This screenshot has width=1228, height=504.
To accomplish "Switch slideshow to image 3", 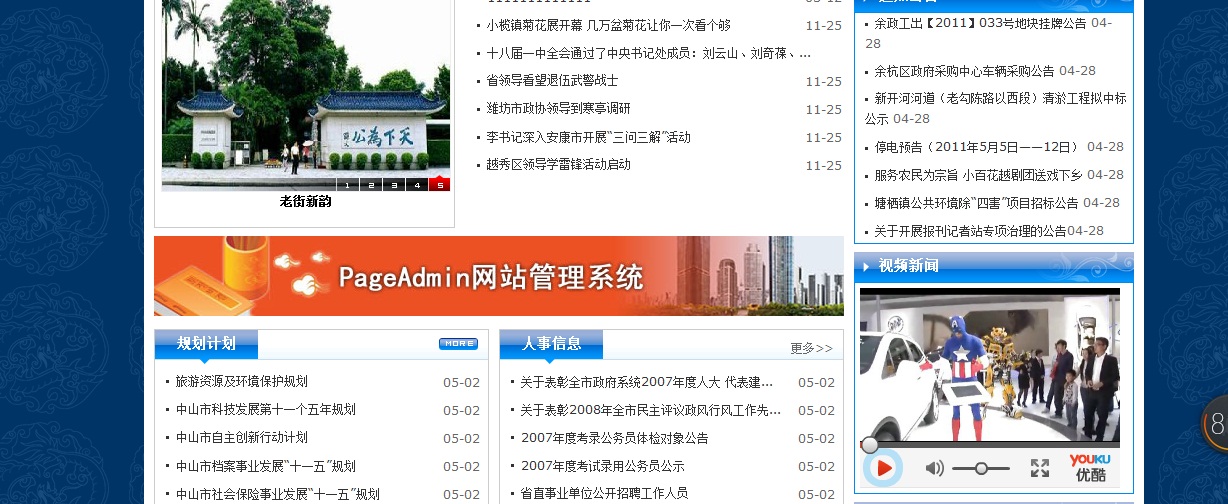I will (x=394, y=184).
